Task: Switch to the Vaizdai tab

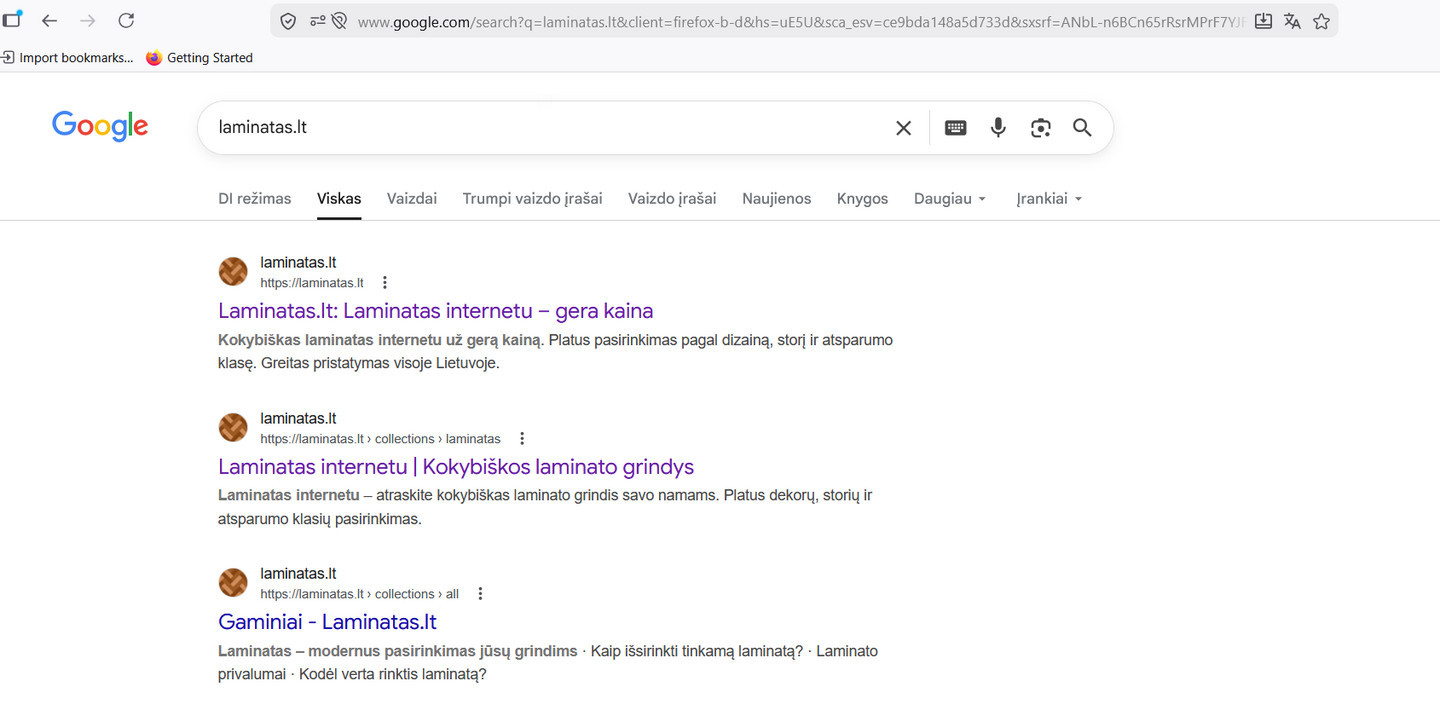Action: (412, 199)
